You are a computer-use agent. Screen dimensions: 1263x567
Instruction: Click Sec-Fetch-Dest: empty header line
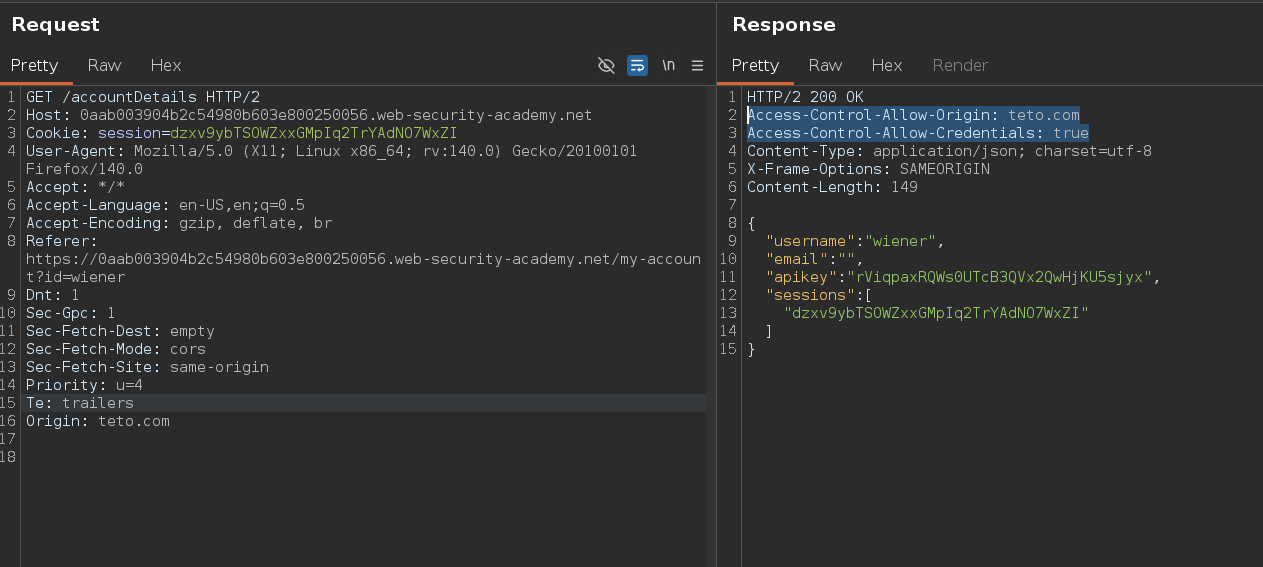pos(120,331)
